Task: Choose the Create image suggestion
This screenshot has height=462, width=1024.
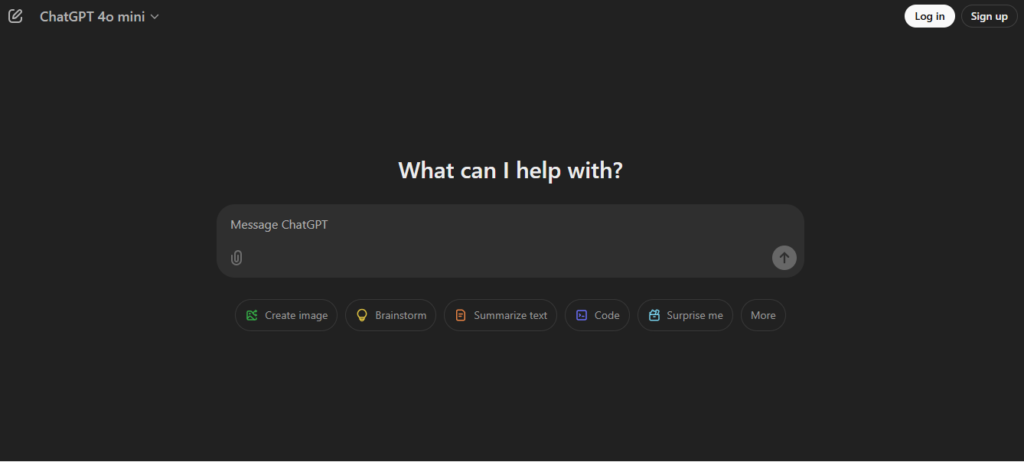Action: tap(286, 315)
